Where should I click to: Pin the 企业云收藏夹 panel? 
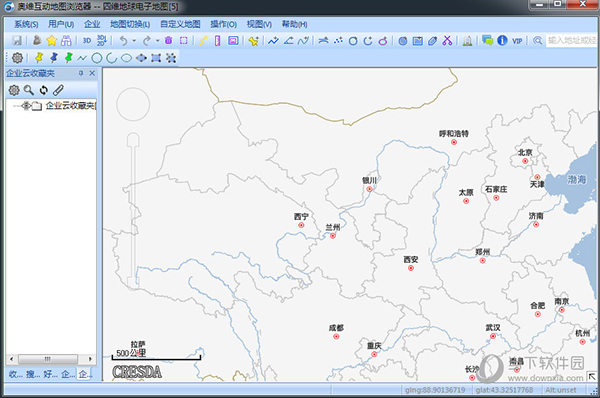pos(81,73)
